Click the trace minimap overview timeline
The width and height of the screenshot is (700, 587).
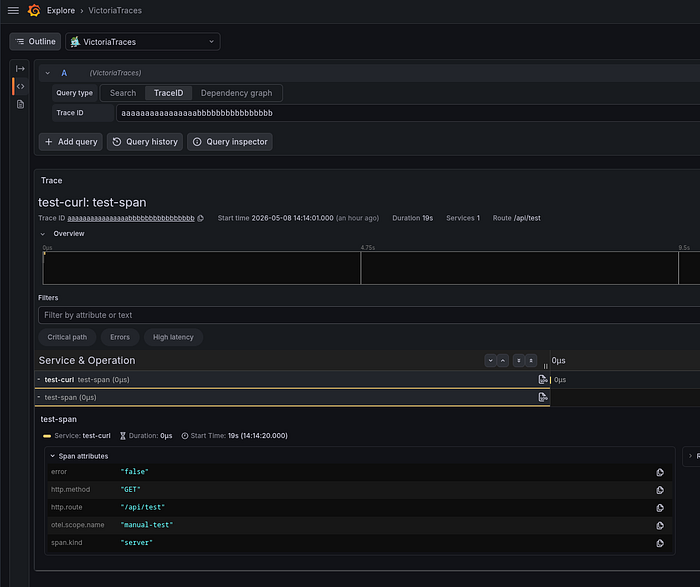point(371,268)
